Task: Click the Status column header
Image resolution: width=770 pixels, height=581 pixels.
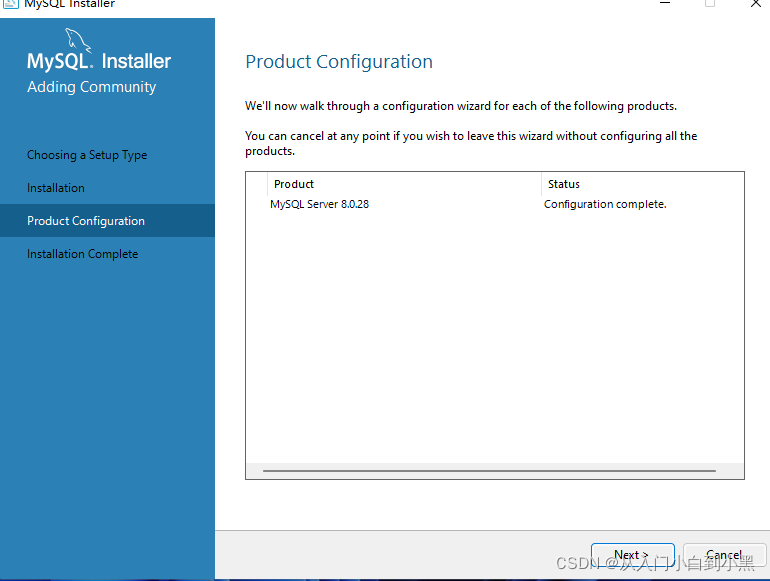Action: point(640,184)
